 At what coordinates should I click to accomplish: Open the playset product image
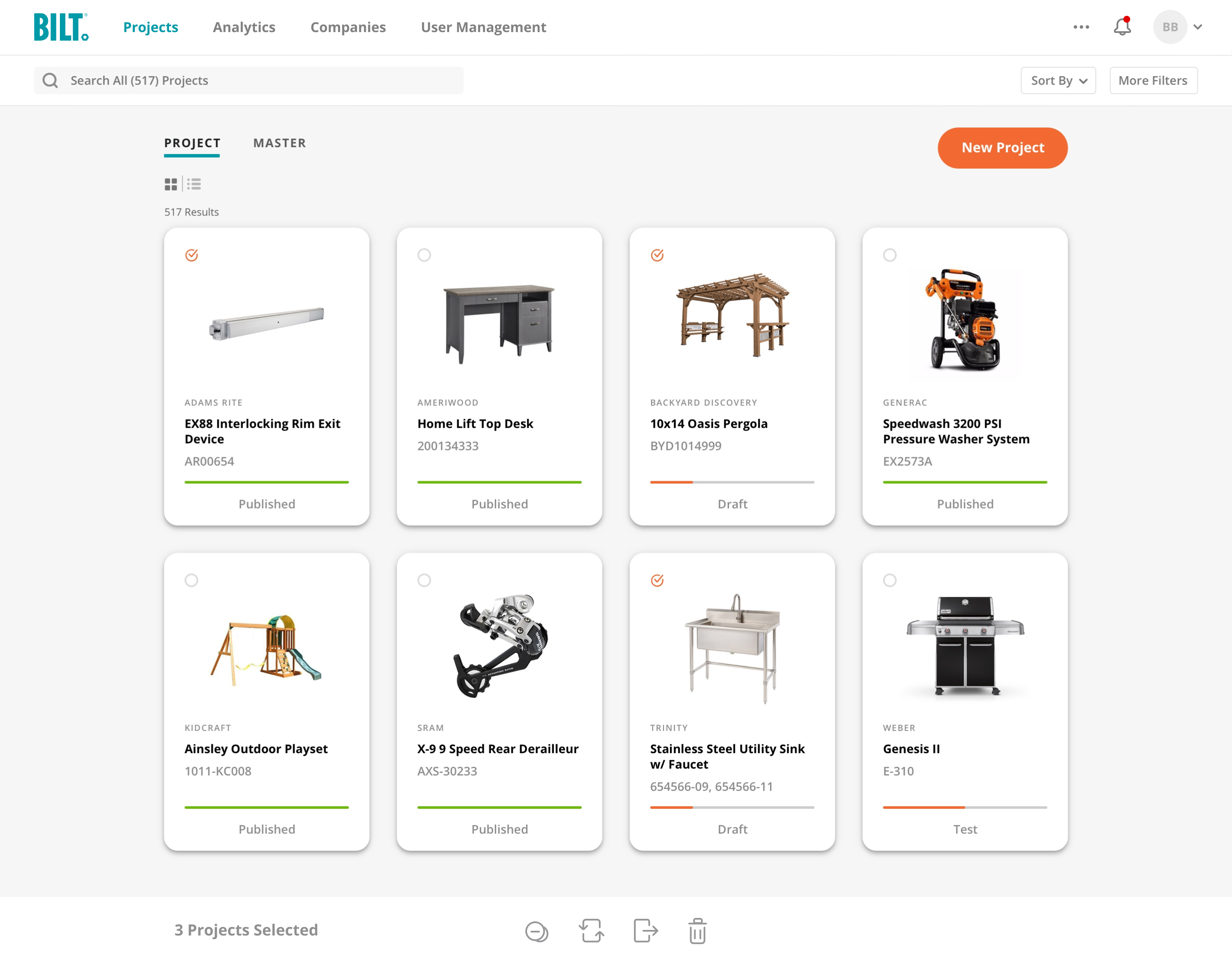[x=266, y=650]
